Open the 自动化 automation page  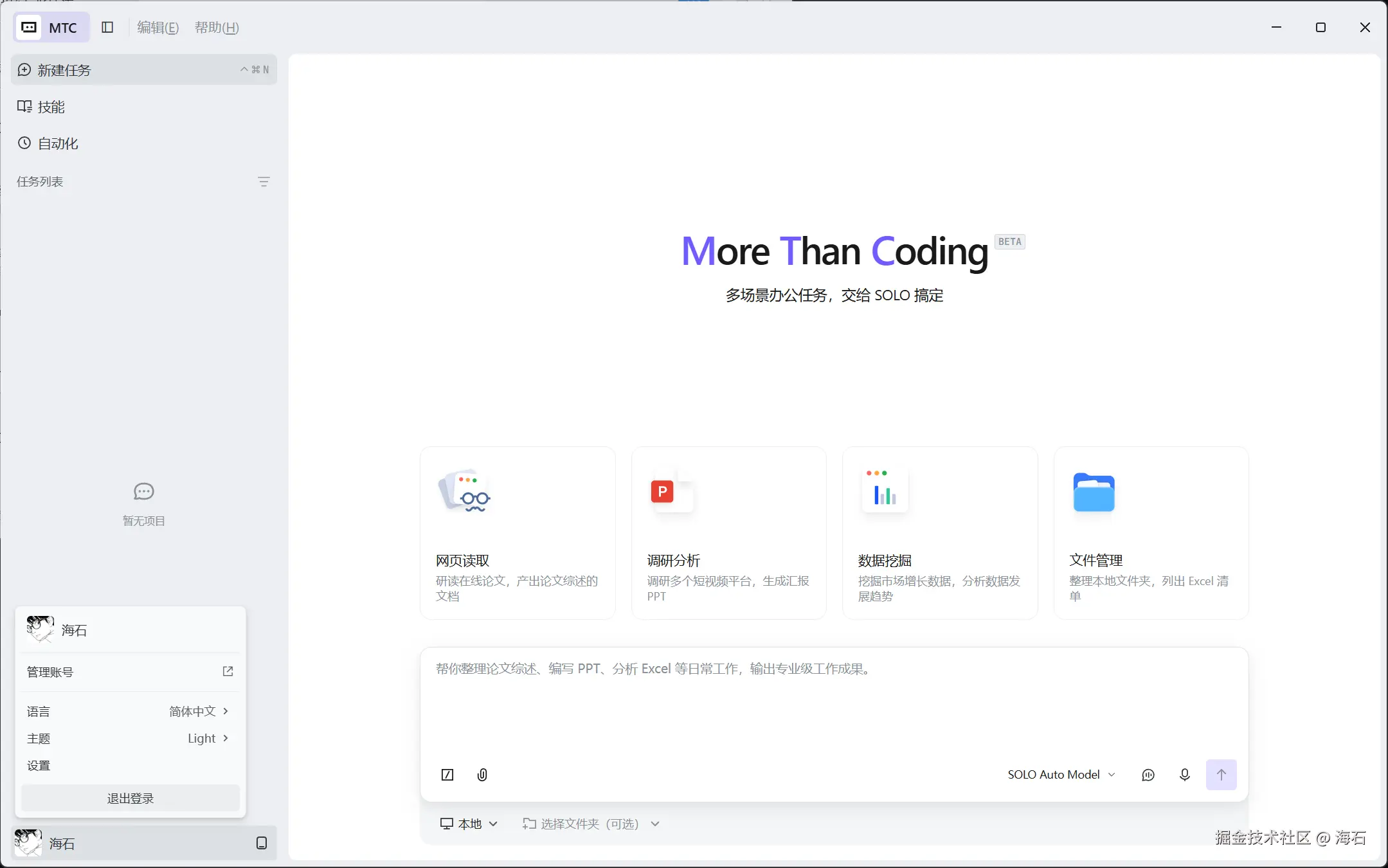coord(144,143)
